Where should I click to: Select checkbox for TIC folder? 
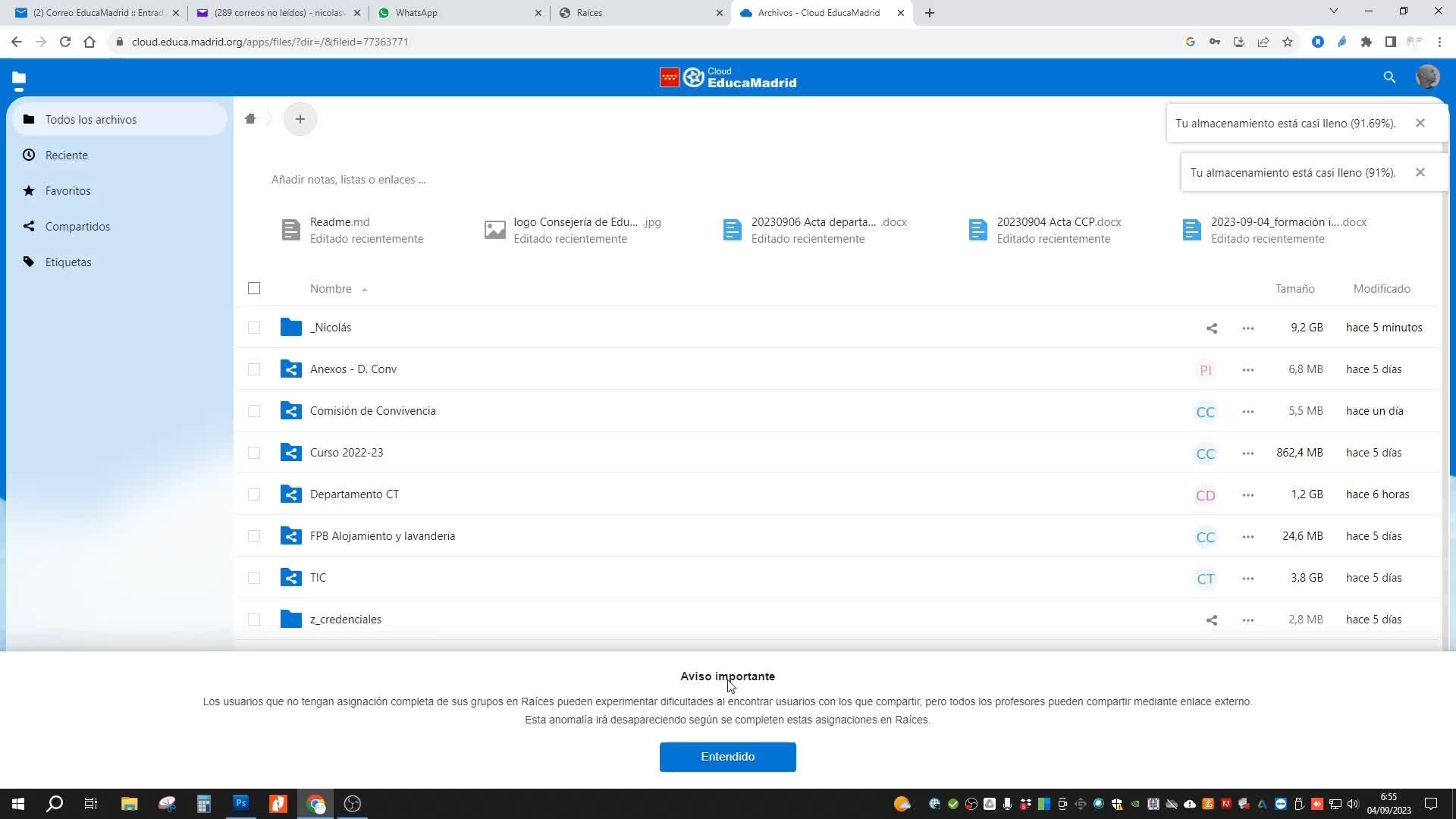[254, 578]
